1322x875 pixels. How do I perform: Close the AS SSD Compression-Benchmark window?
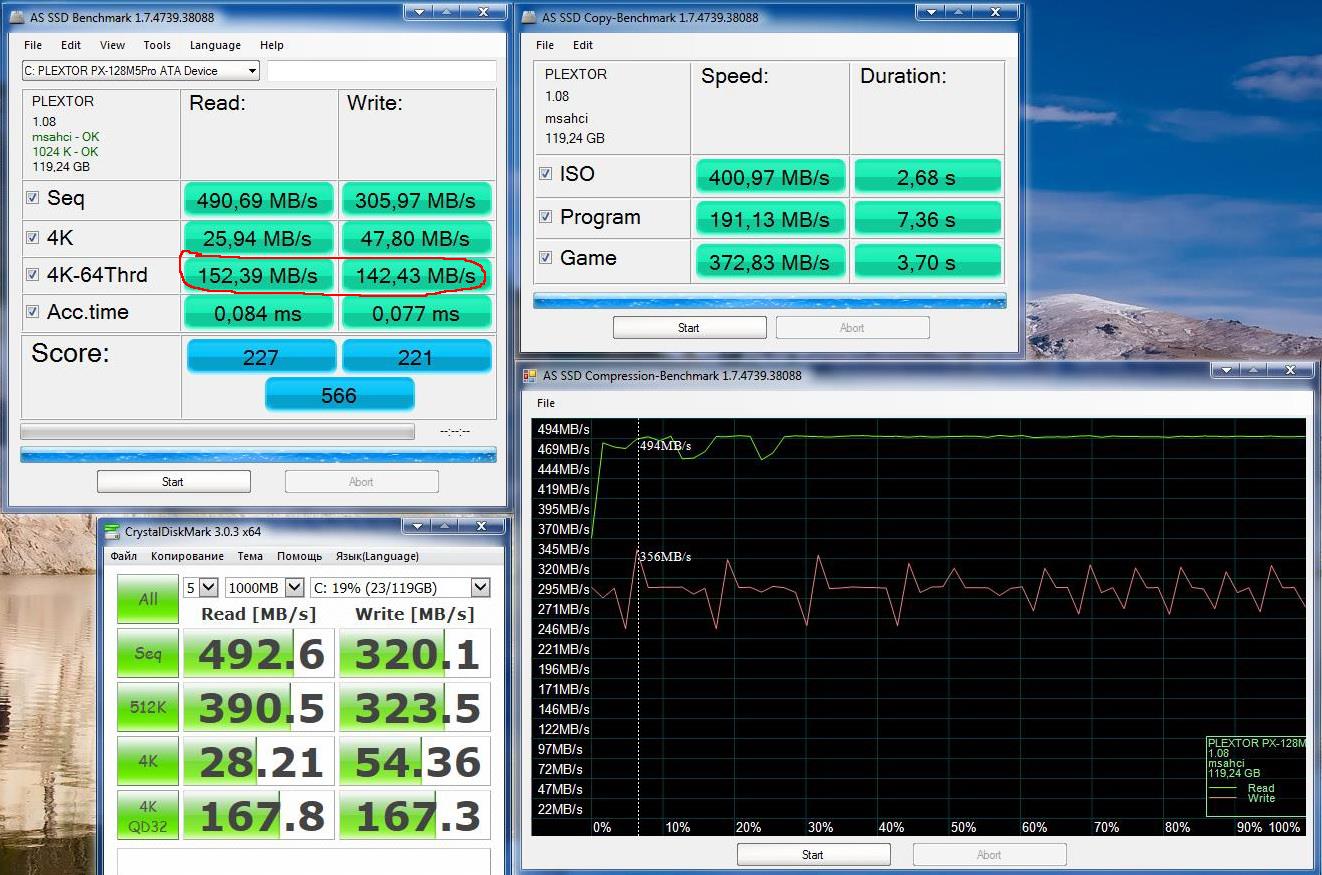[1290, 370]
